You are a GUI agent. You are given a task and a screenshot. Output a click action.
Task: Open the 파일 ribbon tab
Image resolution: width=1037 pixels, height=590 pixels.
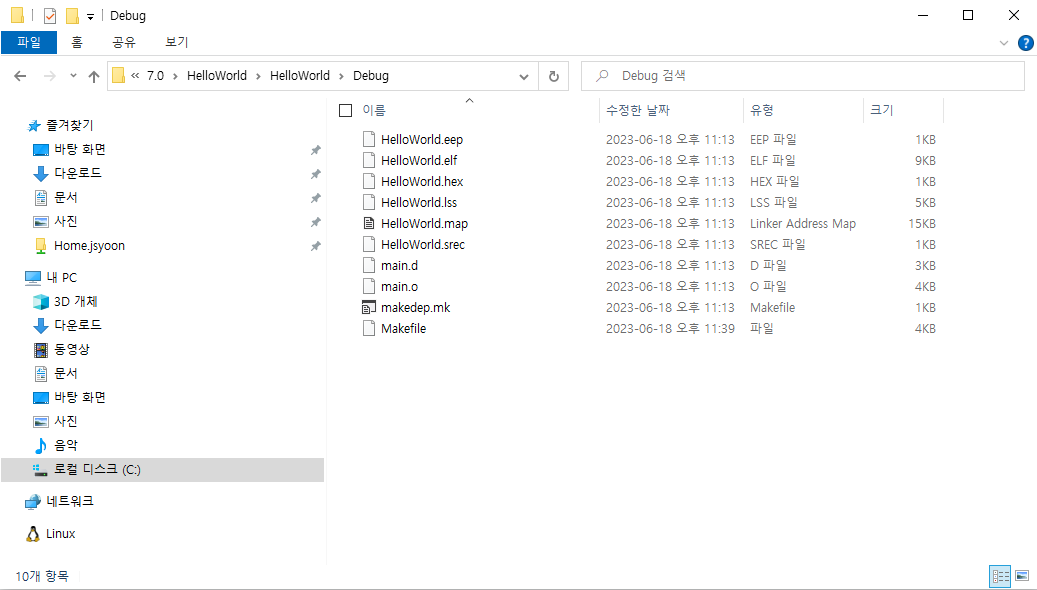(28, 42)
